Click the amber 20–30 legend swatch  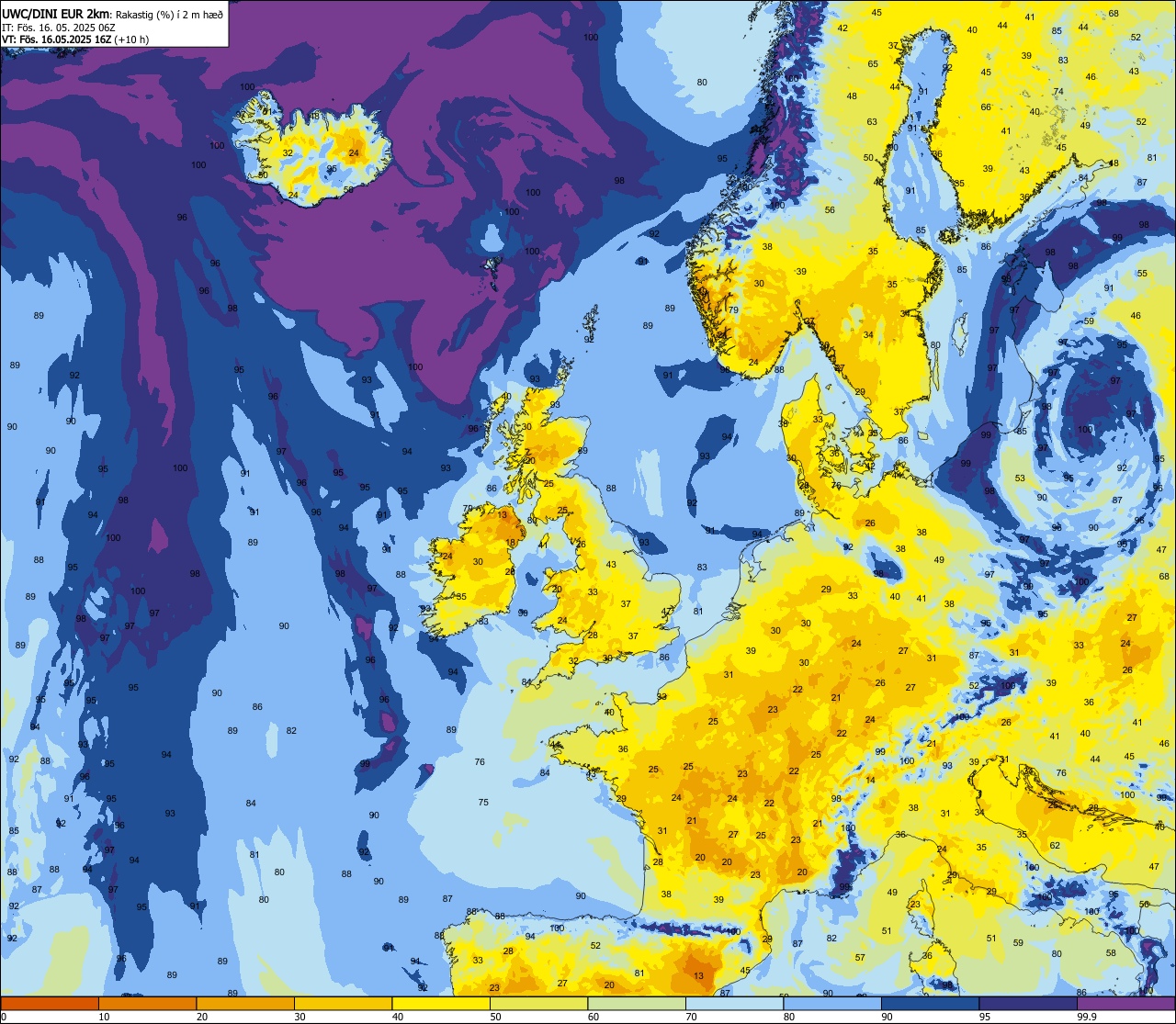[245, 1003]
